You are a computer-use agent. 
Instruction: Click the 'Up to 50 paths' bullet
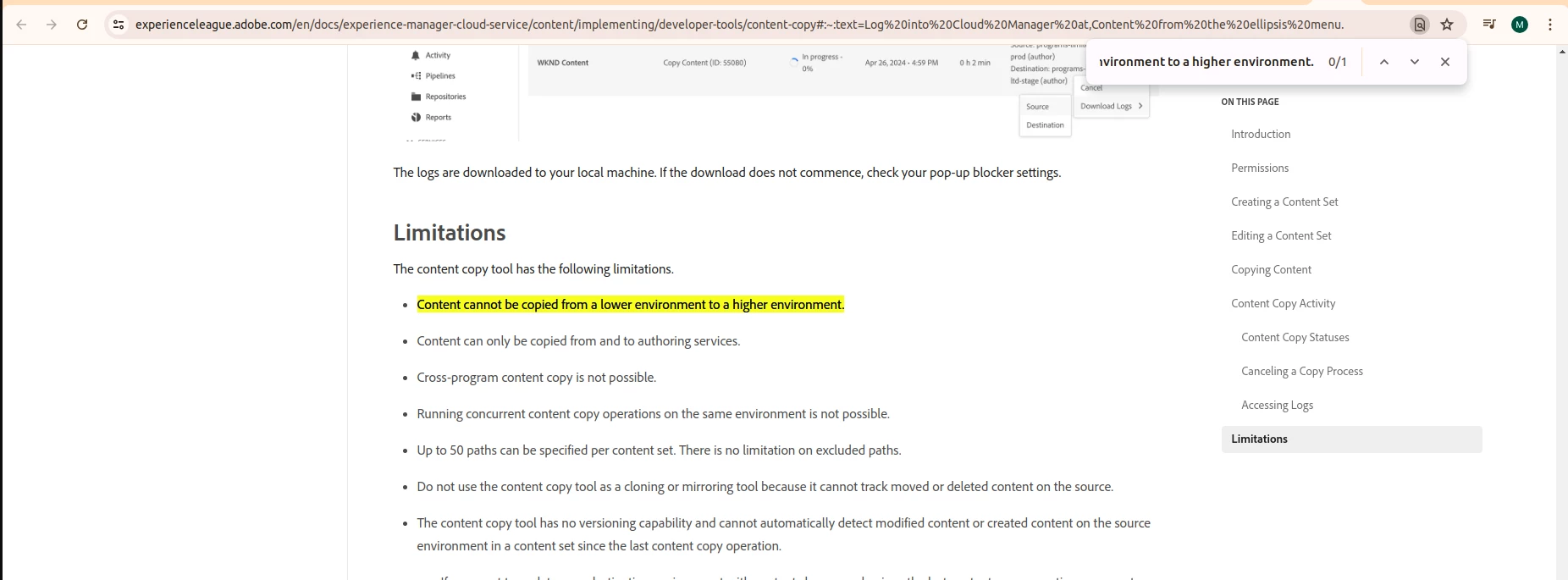click(x=659, y=450)
